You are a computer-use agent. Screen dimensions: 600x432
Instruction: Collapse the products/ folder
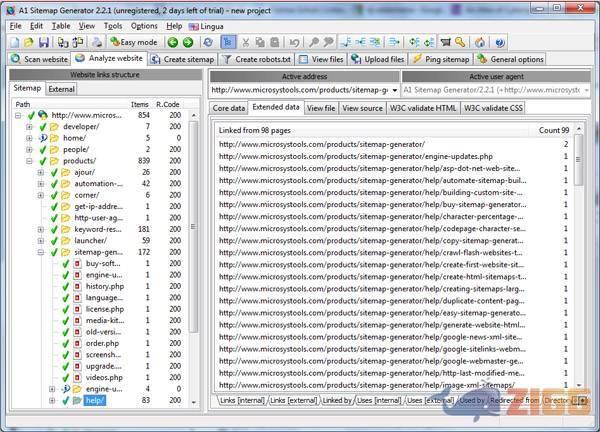click(29, 161)
